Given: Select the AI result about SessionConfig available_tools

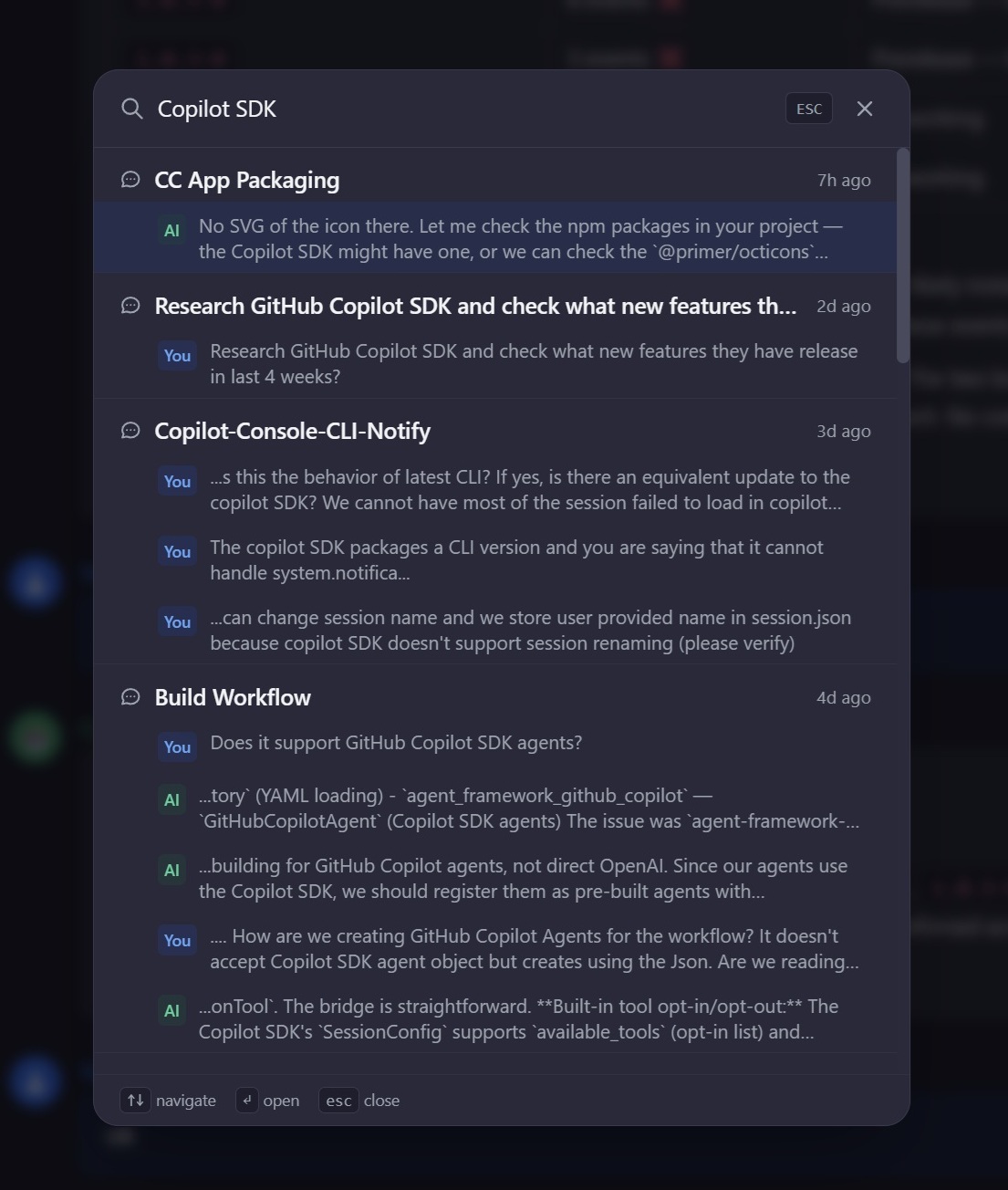Looking at the screenshot, I should (x=518, y=1019).
